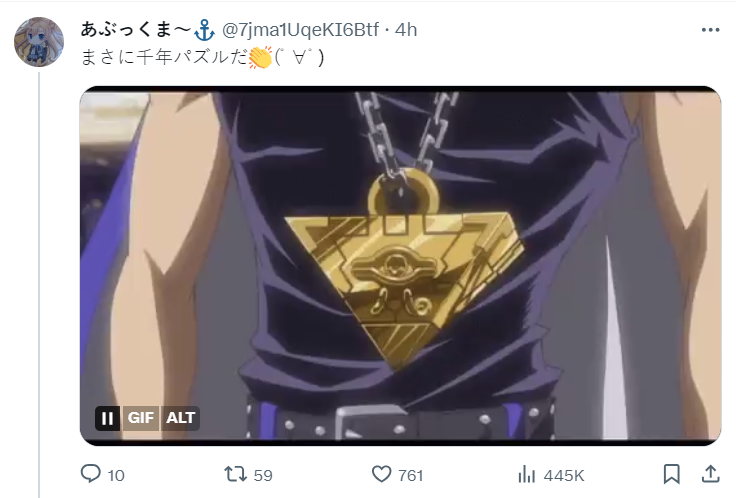This screenshot has width=736, height=498.
Task: Visit the @7jma1UqeKI6Btf handle link
Action: [x=300, y=30]
